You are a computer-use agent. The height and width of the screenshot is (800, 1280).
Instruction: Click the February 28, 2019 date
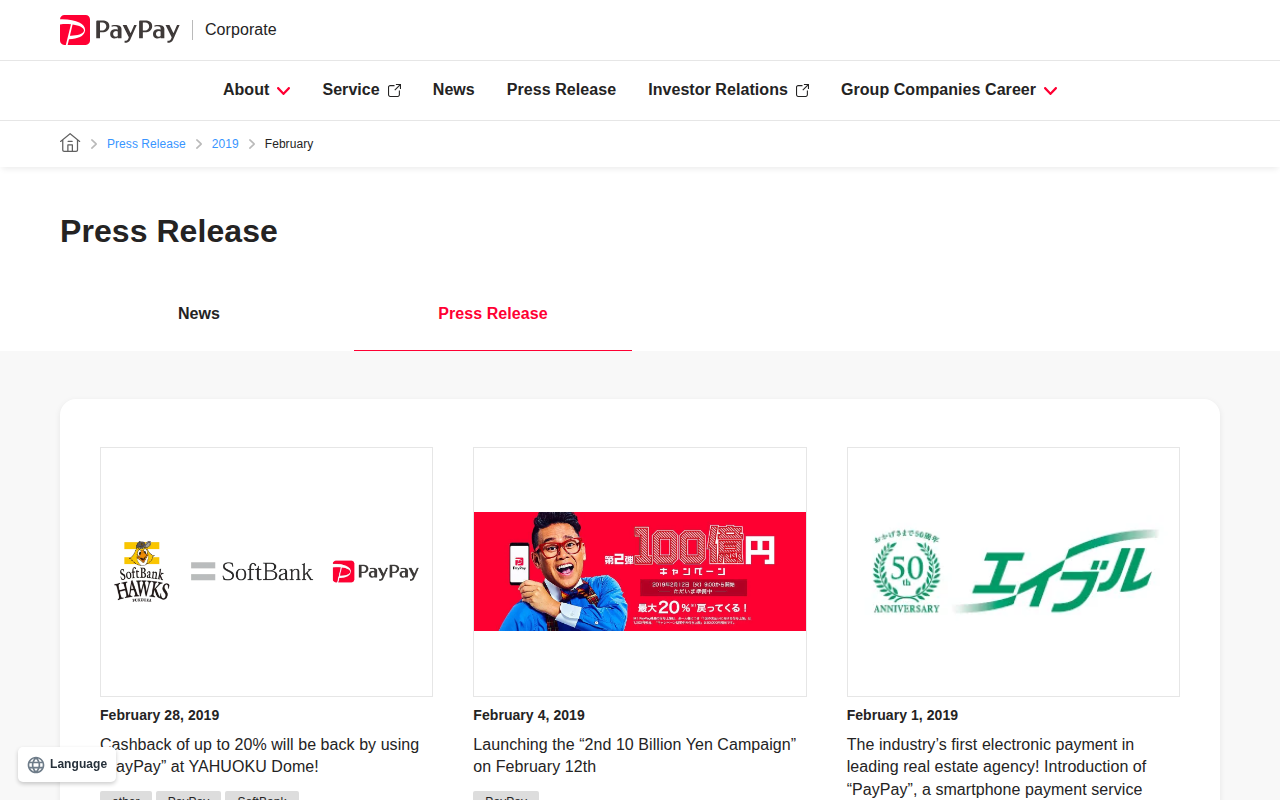coord(160,715)
